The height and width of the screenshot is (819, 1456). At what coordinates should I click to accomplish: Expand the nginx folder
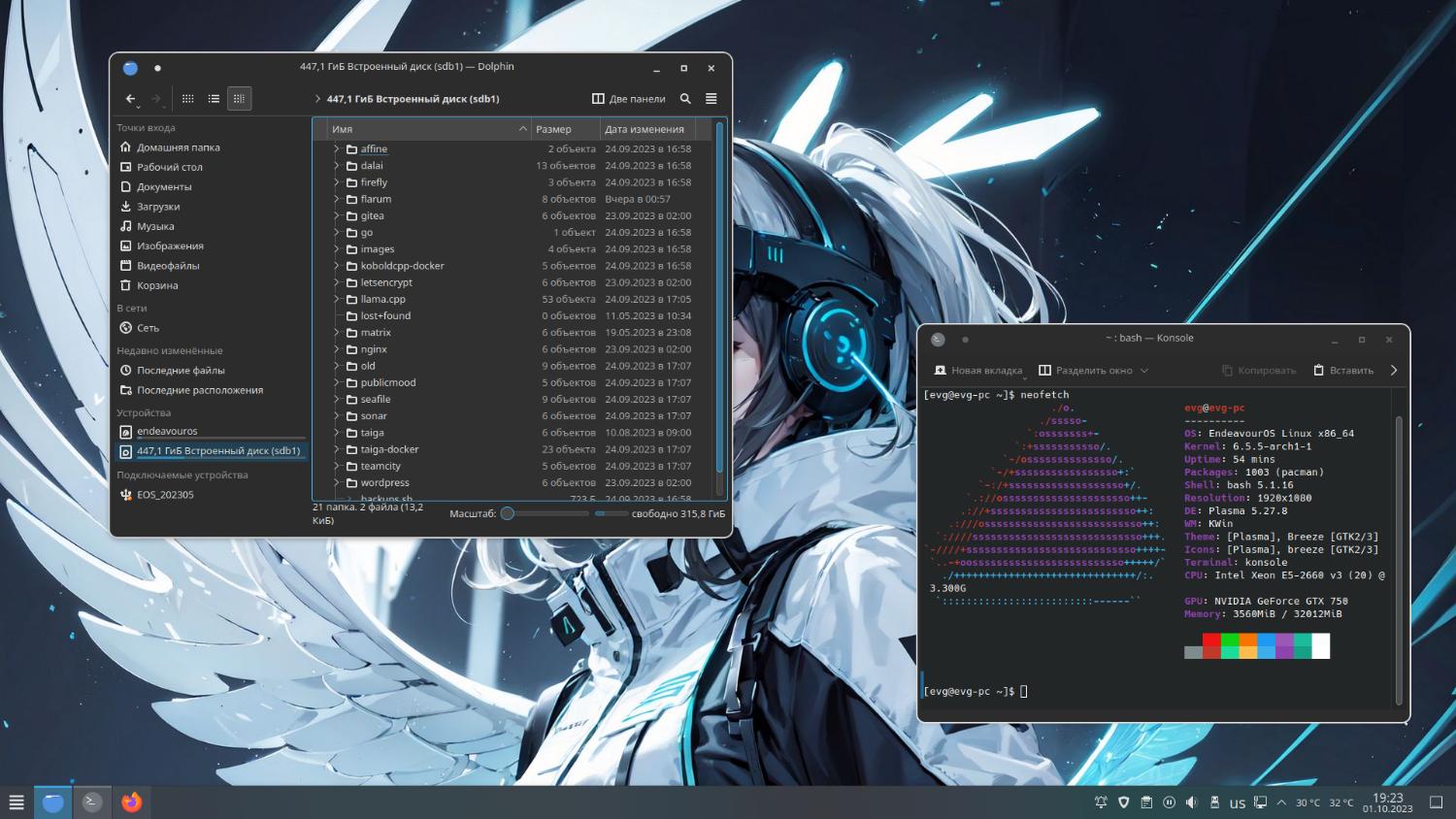pyautogui.click(x=337, y=349)
